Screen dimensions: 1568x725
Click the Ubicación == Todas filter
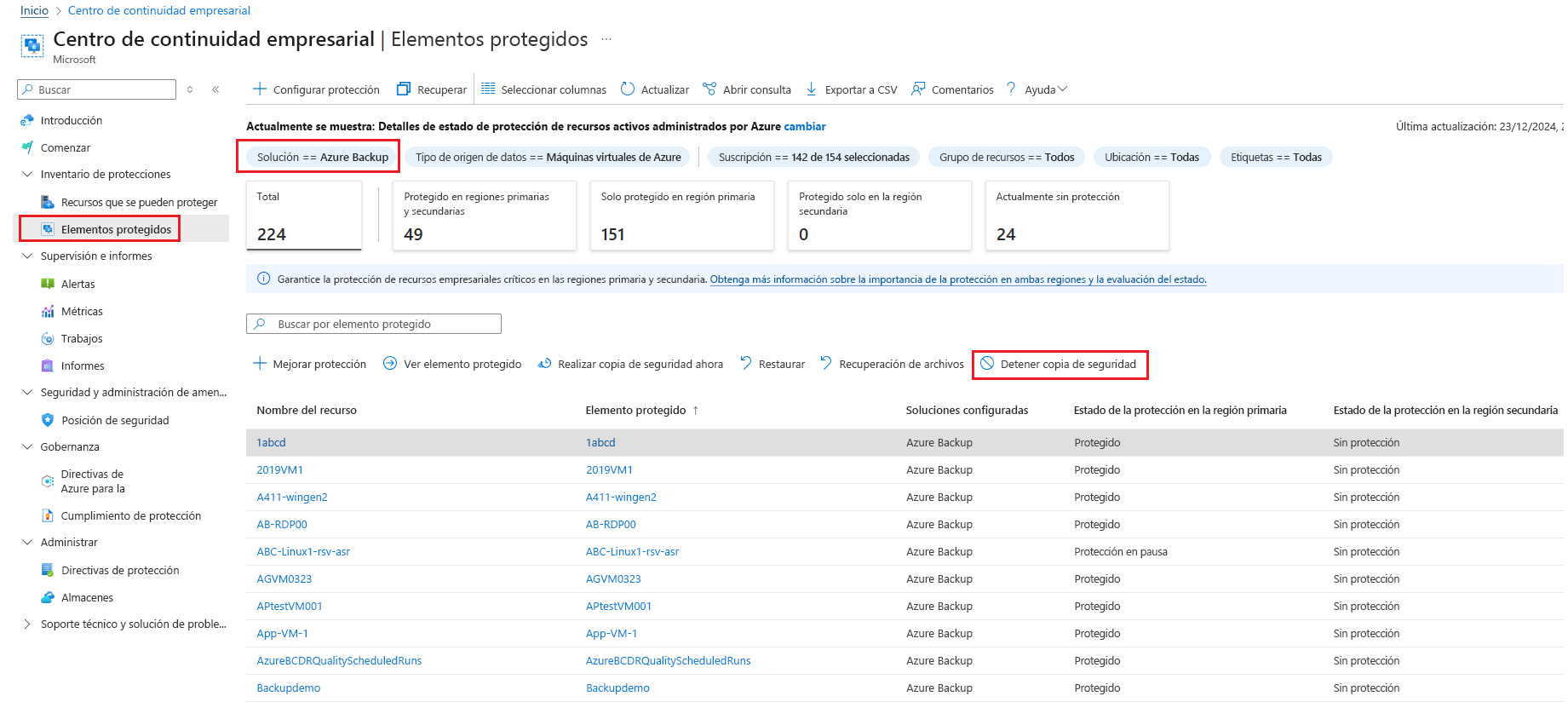[1152, 157]
